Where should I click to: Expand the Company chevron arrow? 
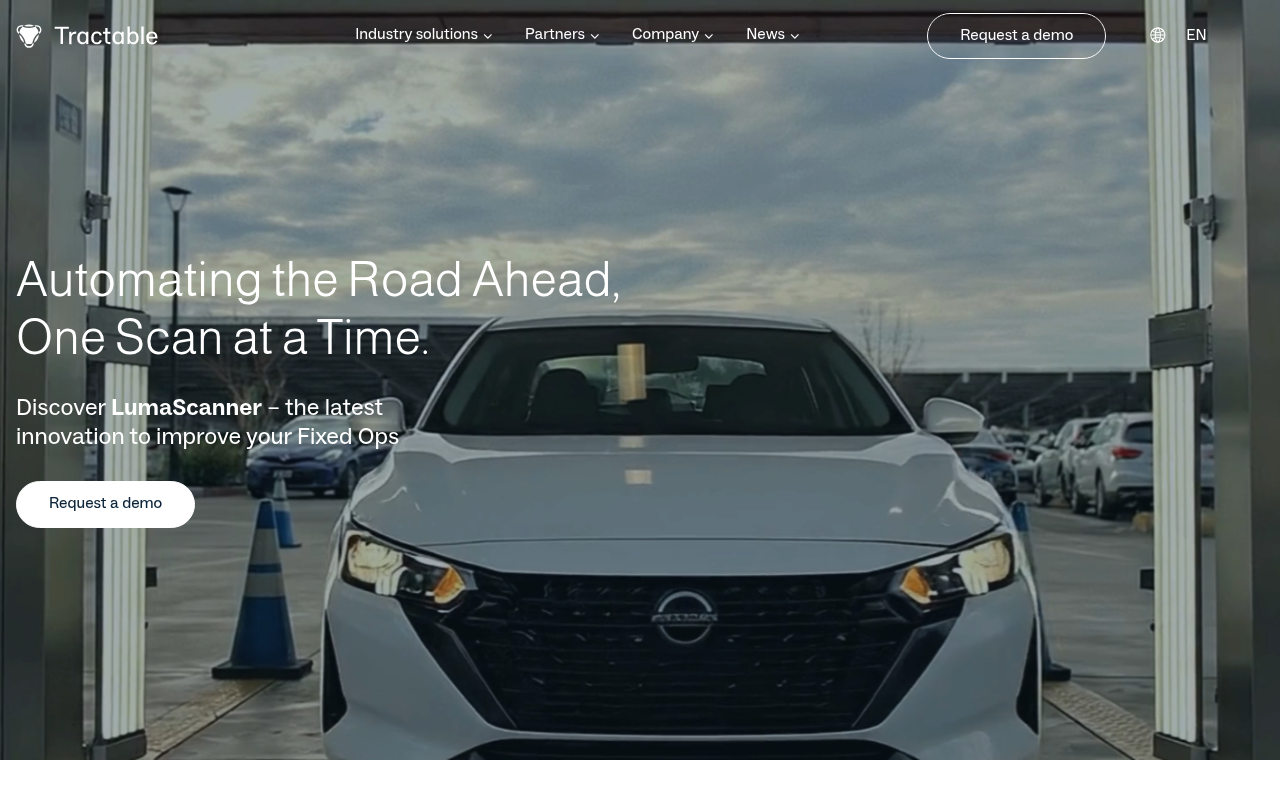pyautogui.click(x=709, y=36)
